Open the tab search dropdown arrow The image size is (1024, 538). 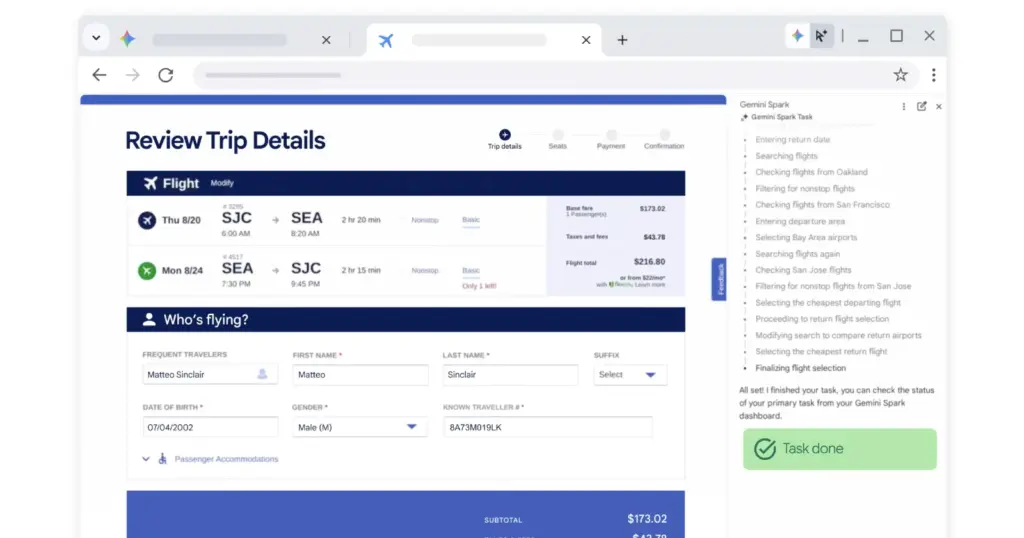coord(96,38)
